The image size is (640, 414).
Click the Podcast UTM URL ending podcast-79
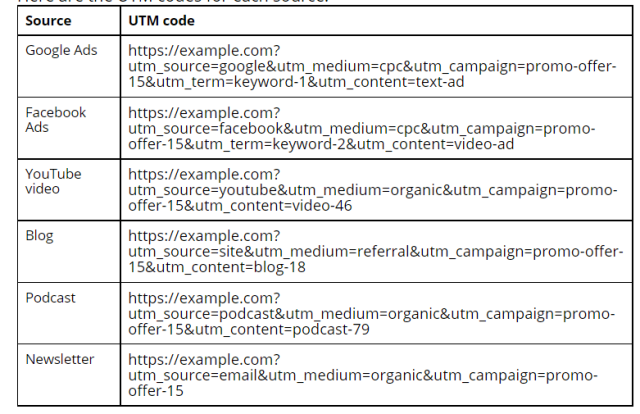[x=371, y=314]
